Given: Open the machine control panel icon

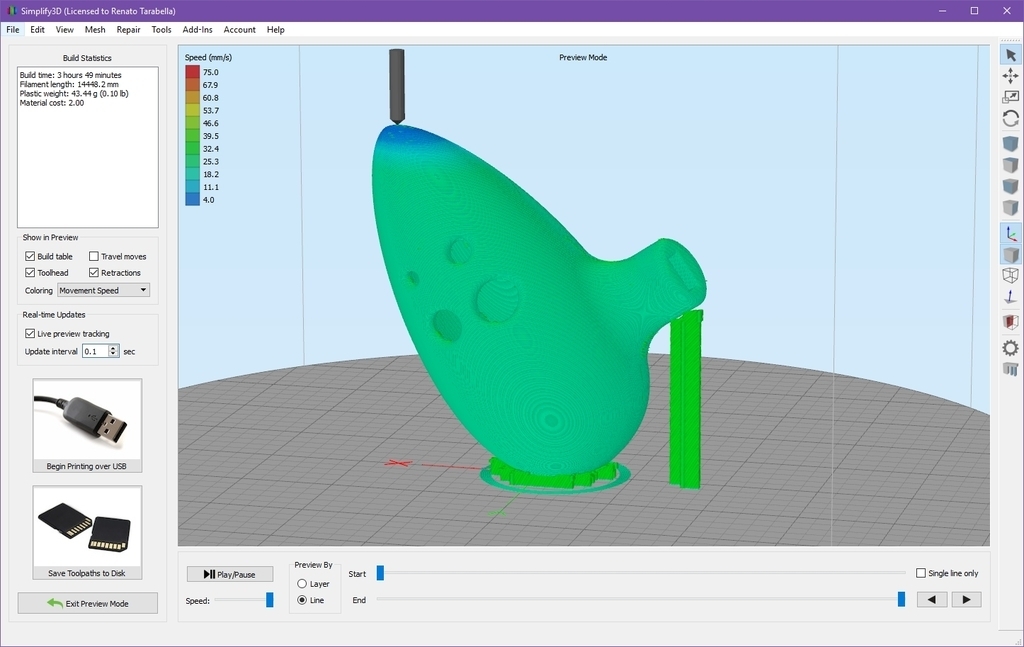Looking at the screenshot, I should pos(1010,369).
